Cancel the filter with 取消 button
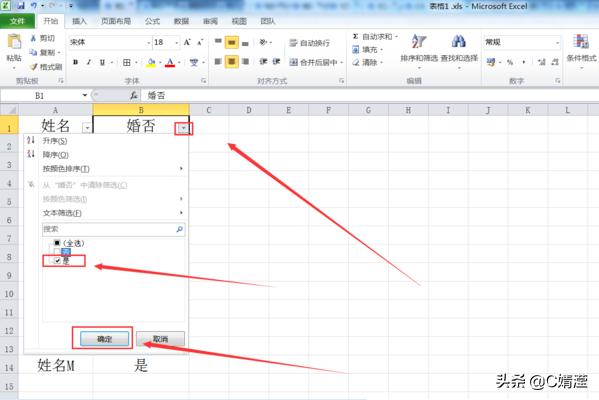Screen dimensions: 599x400 [x=160, y=339]
